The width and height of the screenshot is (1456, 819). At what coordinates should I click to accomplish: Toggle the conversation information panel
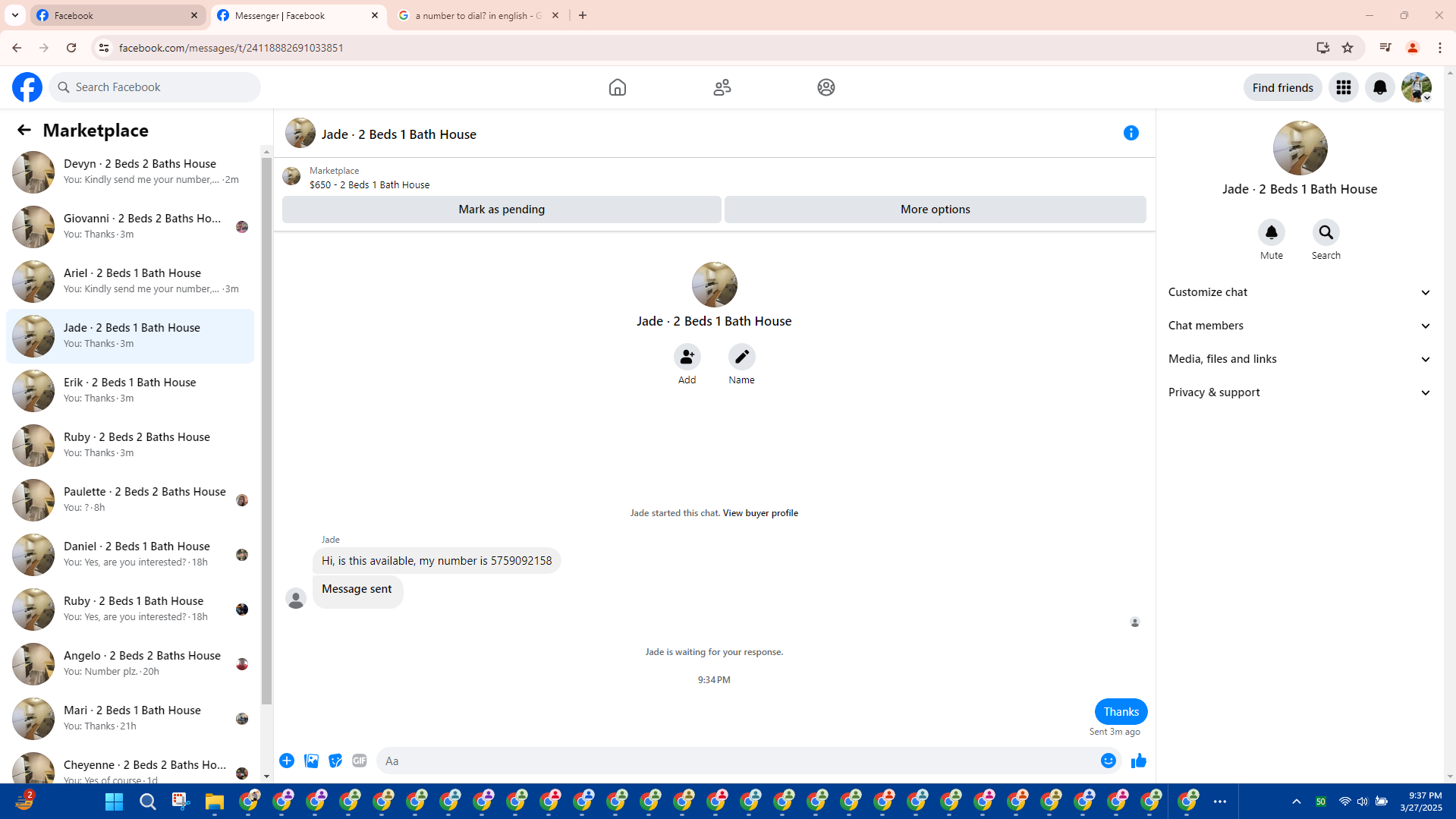point(1131,133)
